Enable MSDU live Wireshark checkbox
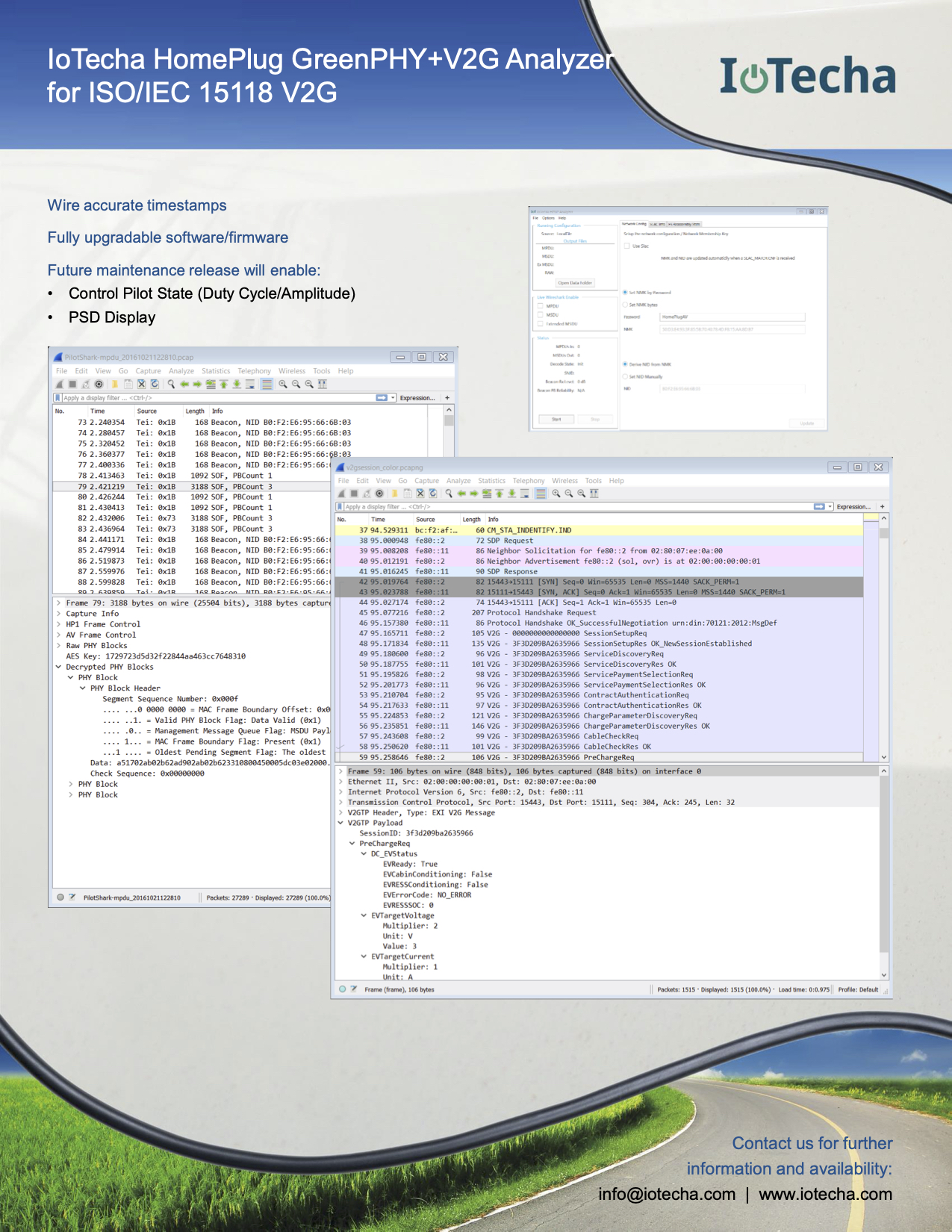Viewport: 952px width, 1232px height. (540, 315)
